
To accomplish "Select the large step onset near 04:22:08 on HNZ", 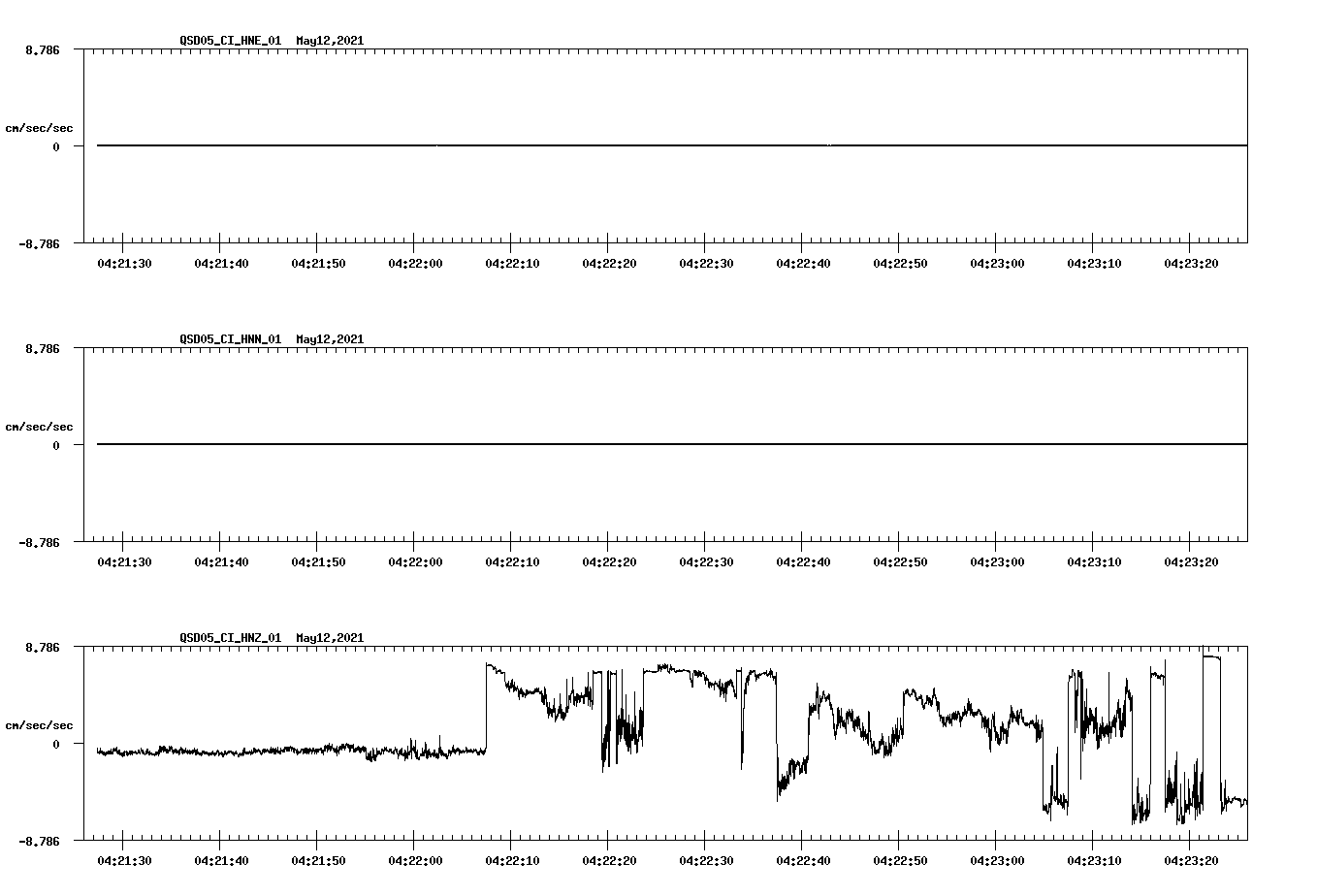I will 487,708.
